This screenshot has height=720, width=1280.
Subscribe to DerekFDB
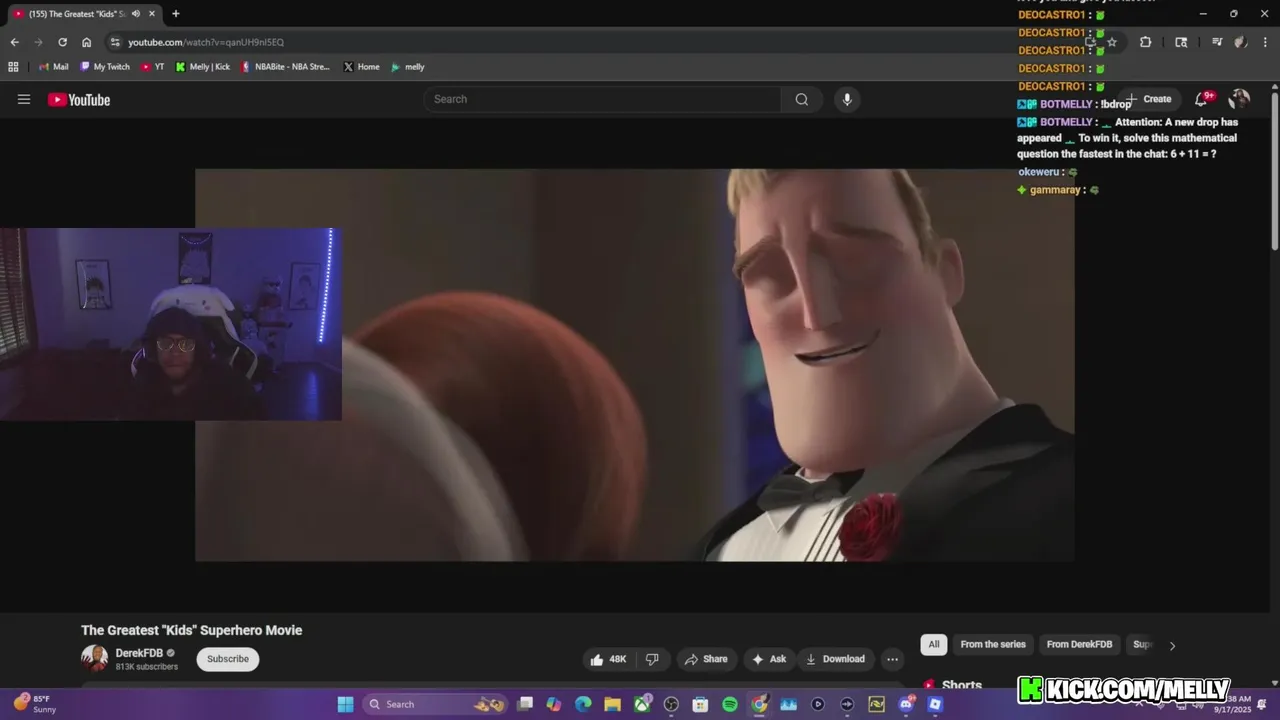click(x=228, y=659)
